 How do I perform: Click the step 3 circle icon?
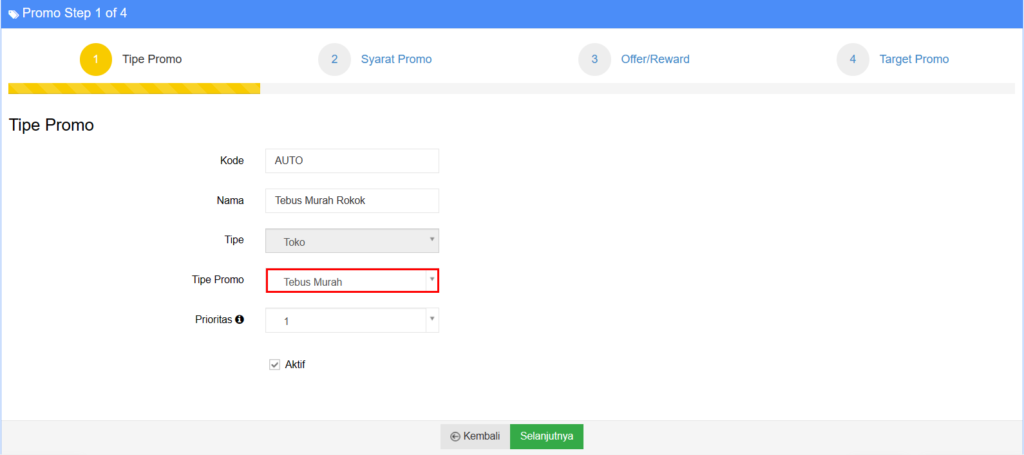pyautogui.click(x=594, y=59)
